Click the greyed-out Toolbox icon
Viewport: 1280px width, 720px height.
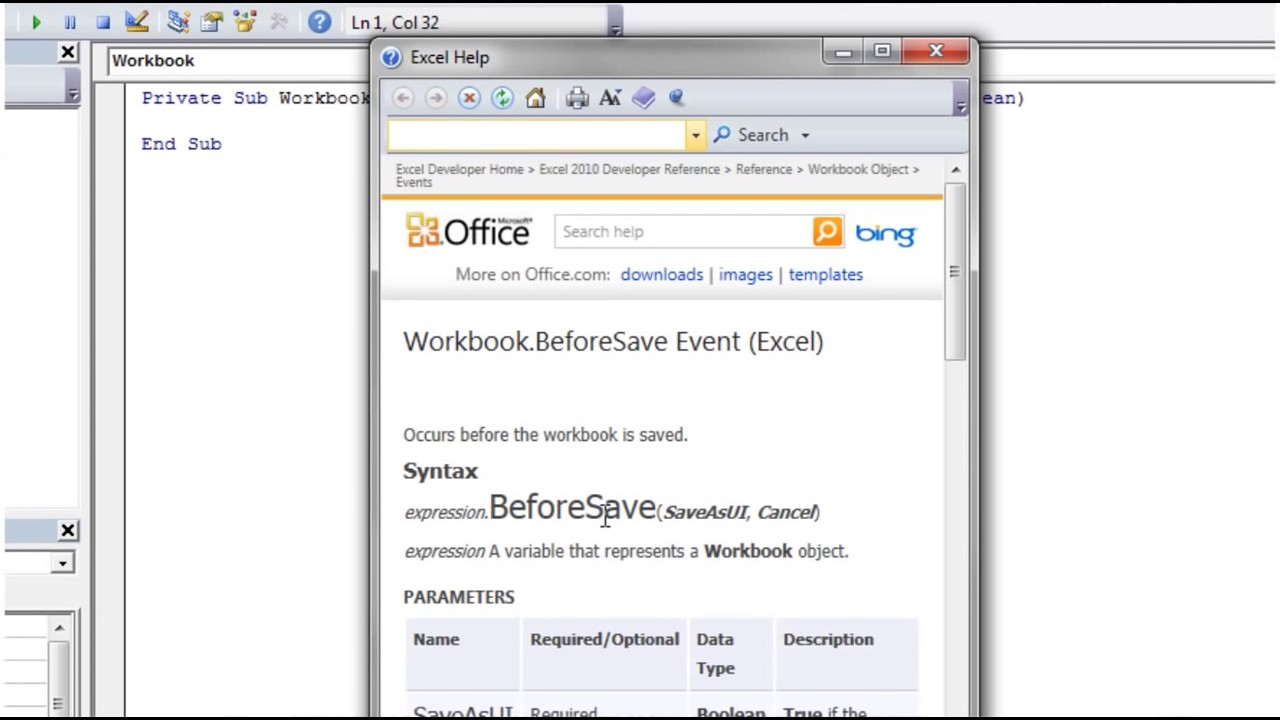[x=279, y=21]
